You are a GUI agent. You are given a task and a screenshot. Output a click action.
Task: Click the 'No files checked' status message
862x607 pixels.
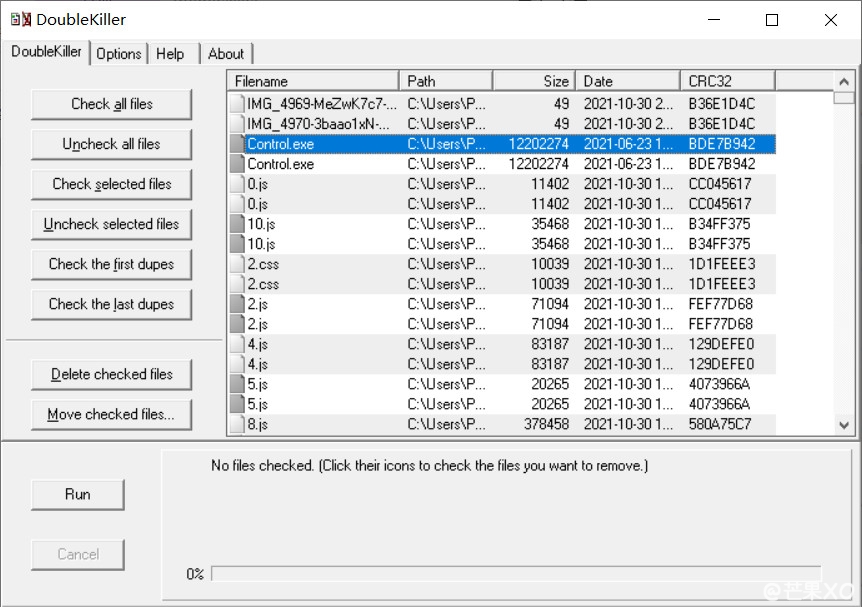pyautogui.click(x=429, y=466)
